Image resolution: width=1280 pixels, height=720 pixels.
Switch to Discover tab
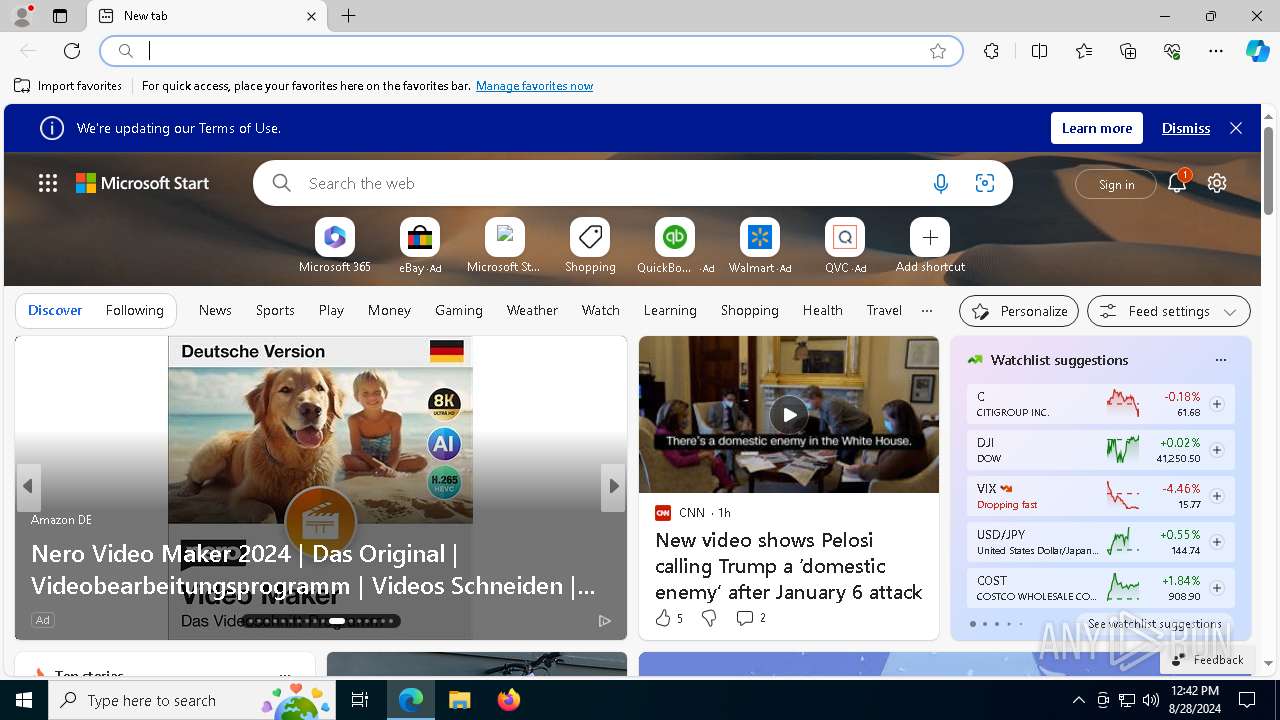coord(55,311)
